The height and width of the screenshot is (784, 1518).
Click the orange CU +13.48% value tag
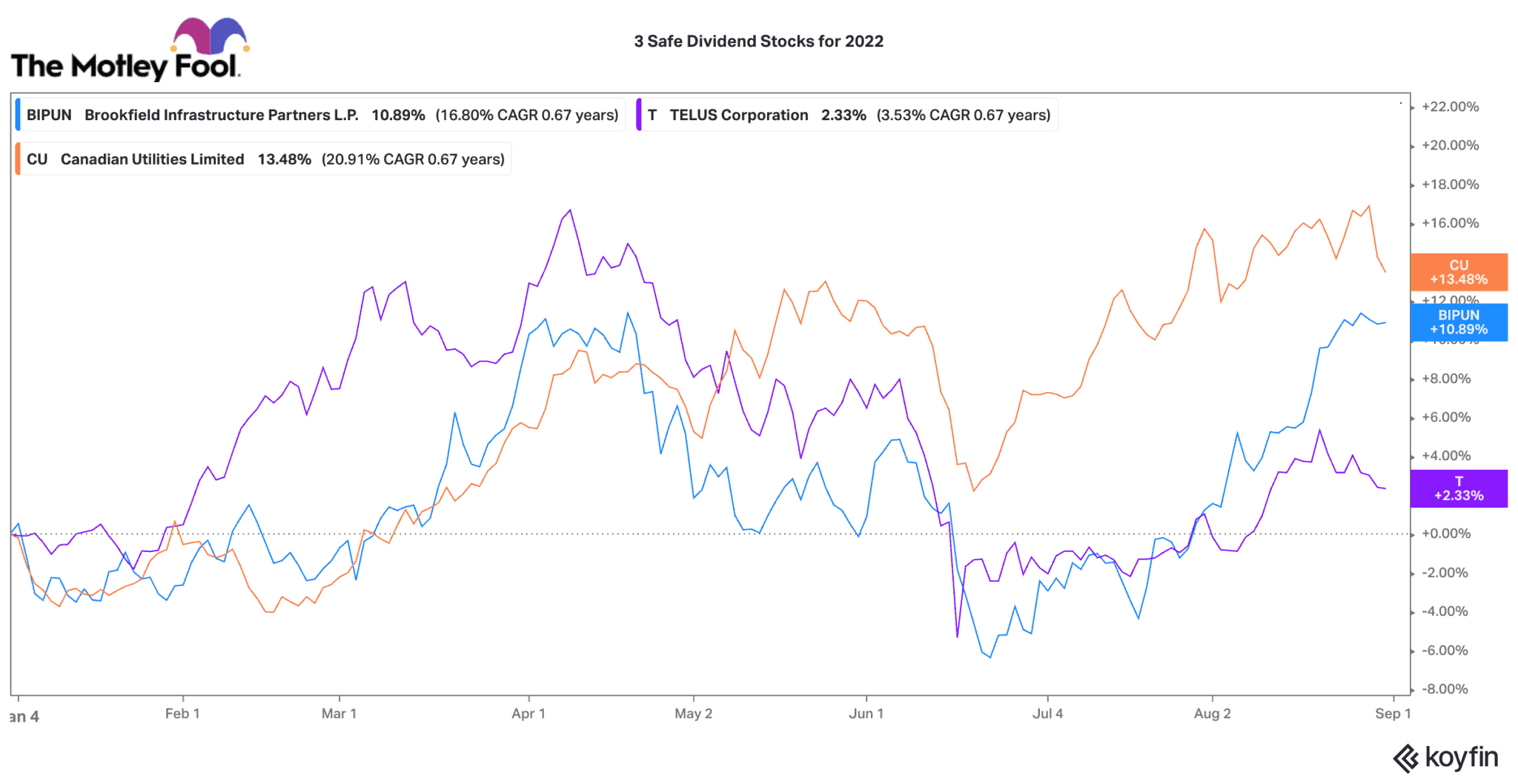(1459, 272)
